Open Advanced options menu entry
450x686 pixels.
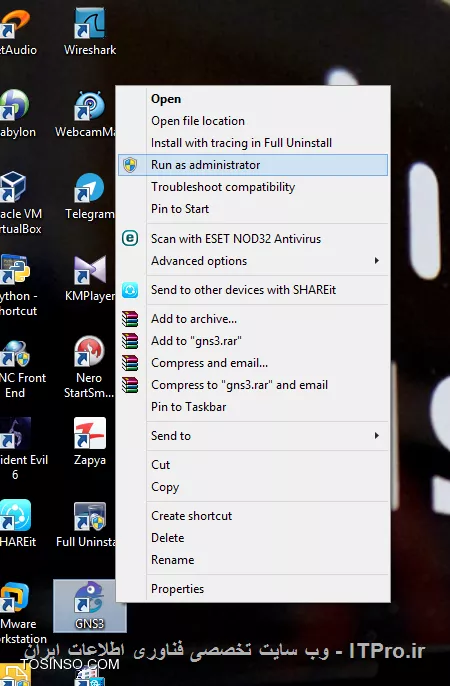coord(253,261)
